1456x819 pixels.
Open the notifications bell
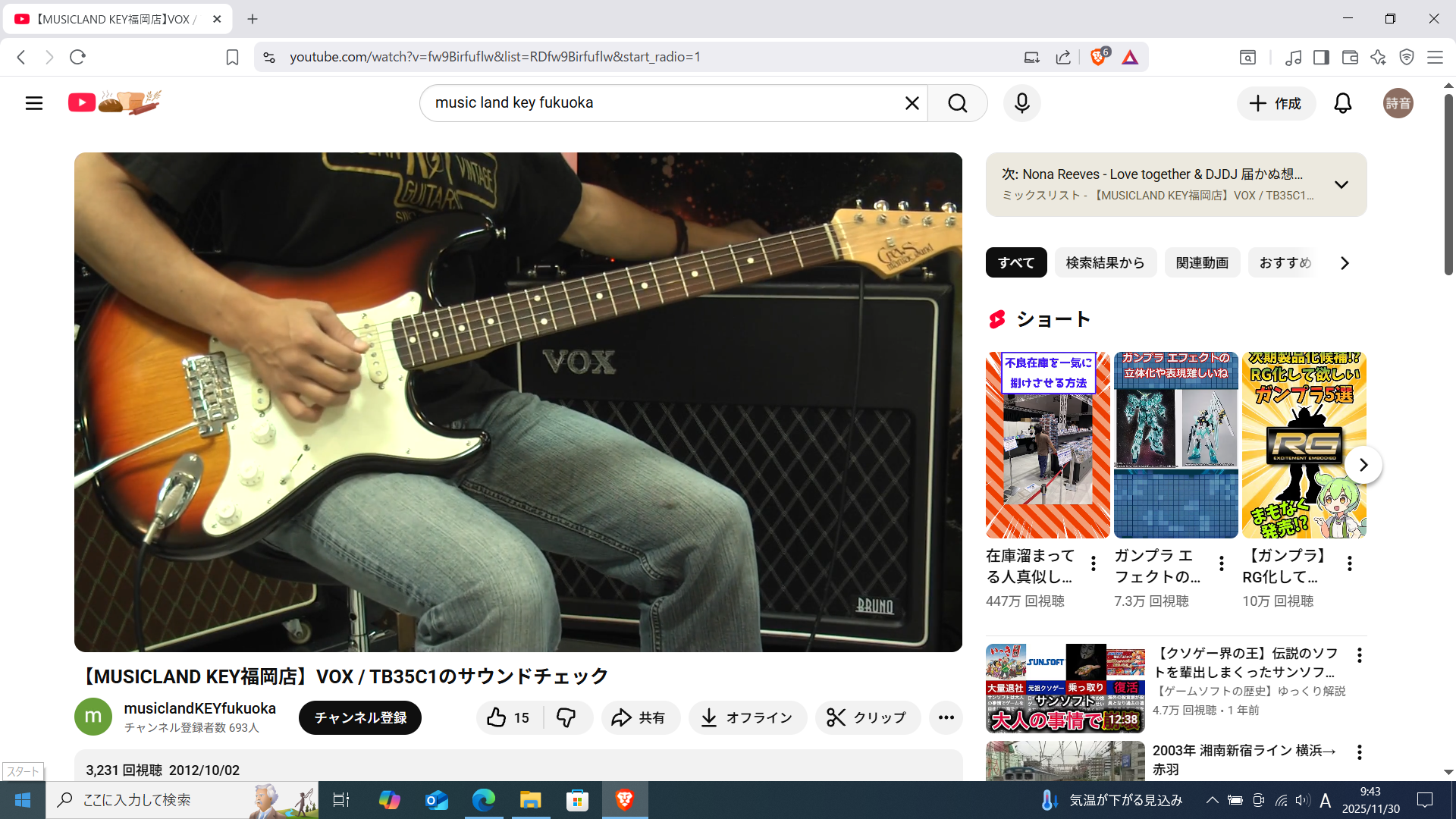[1342, 103]
